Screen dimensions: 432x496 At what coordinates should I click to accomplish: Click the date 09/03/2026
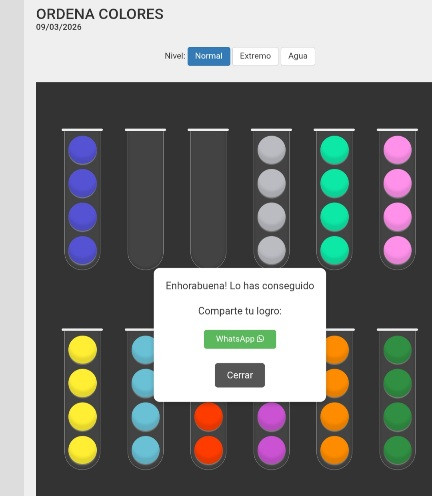pyautogui.click(x=59, y=27)
